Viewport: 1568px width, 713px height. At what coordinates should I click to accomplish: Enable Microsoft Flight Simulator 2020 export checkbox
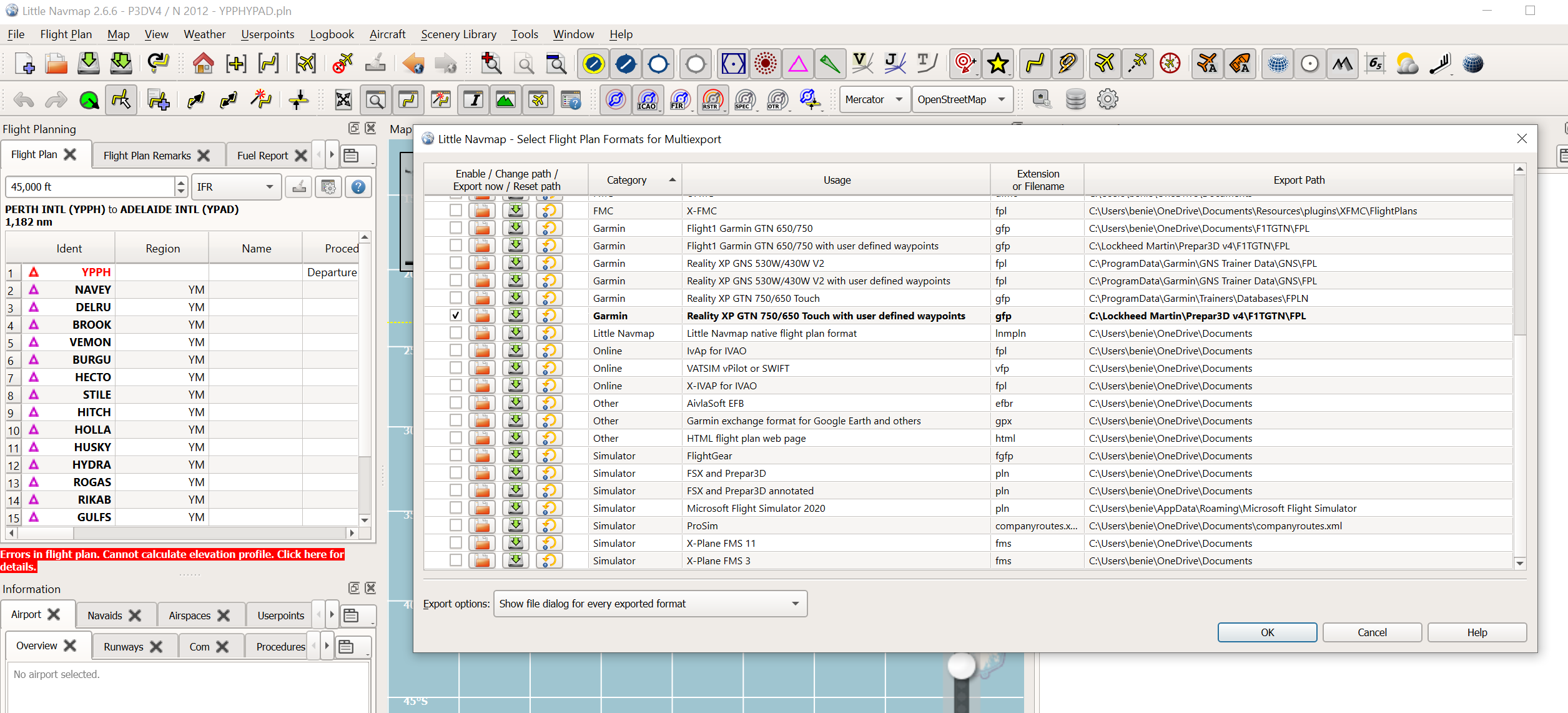click(456, 509)
